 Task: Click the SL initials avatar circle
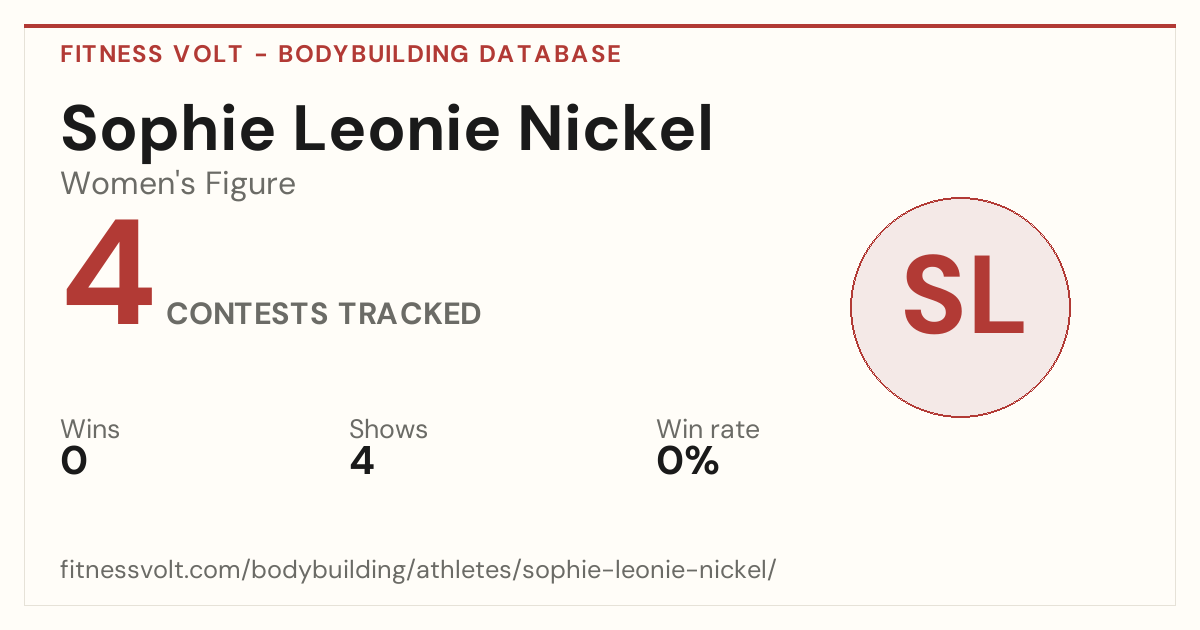click(x=960, y=307)
